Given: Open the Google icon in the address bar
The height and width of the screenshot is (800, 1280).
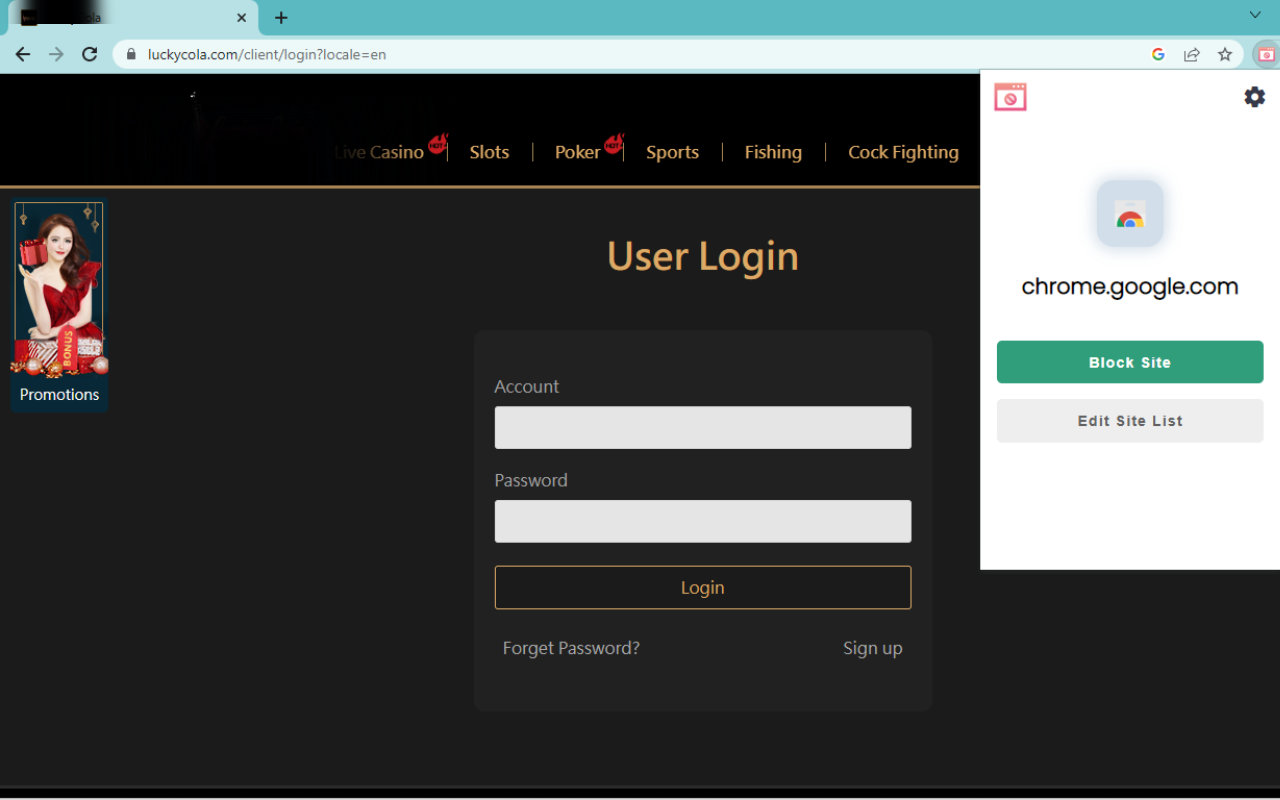Looking at the screenshot, I should [x=1158, y=54].
